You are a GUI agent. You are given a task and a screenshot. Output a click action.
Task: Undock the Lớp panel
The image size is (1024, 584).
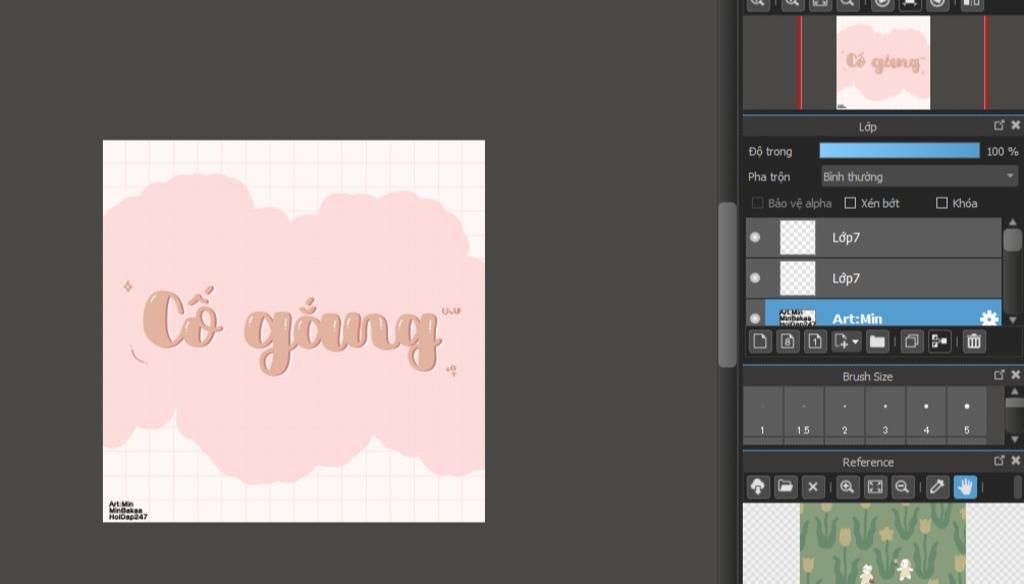tap(999, 125)
